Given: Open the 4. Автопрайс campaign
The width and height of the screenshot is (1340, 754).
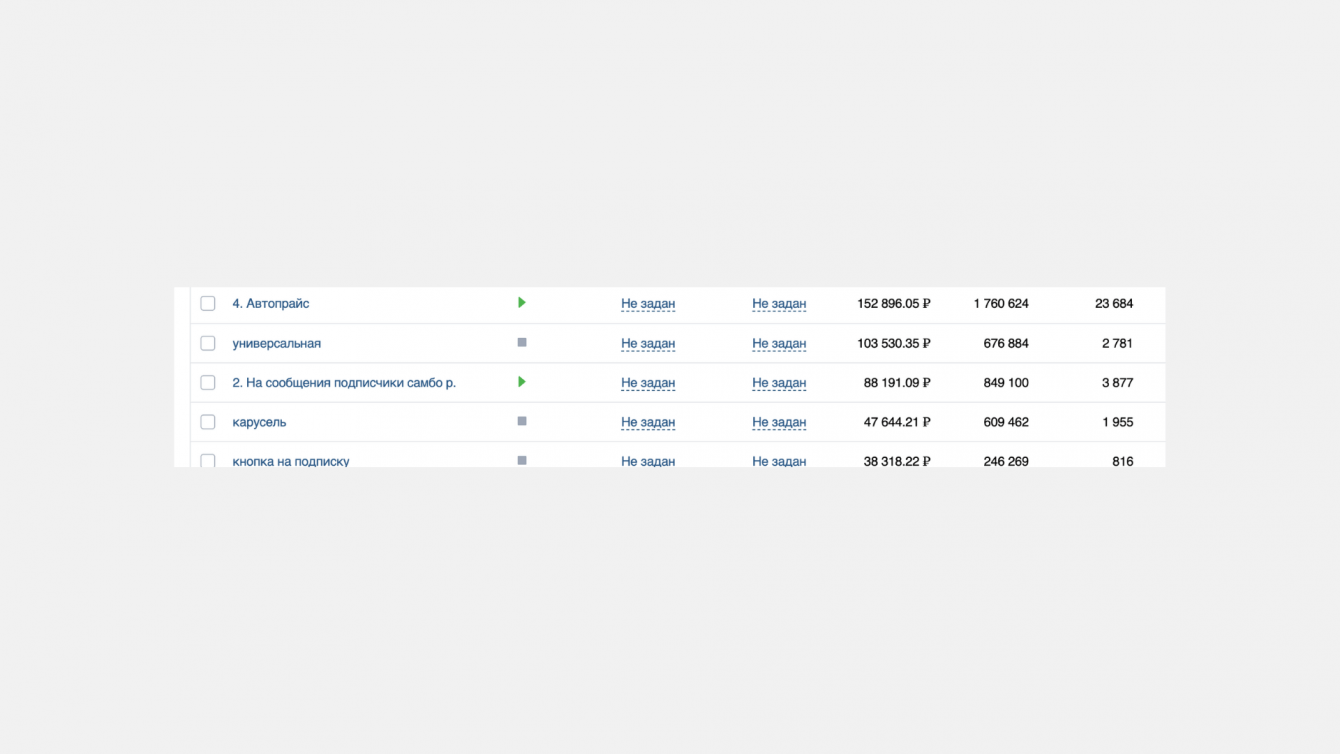Looking at the screenshot, I should 271,304.
